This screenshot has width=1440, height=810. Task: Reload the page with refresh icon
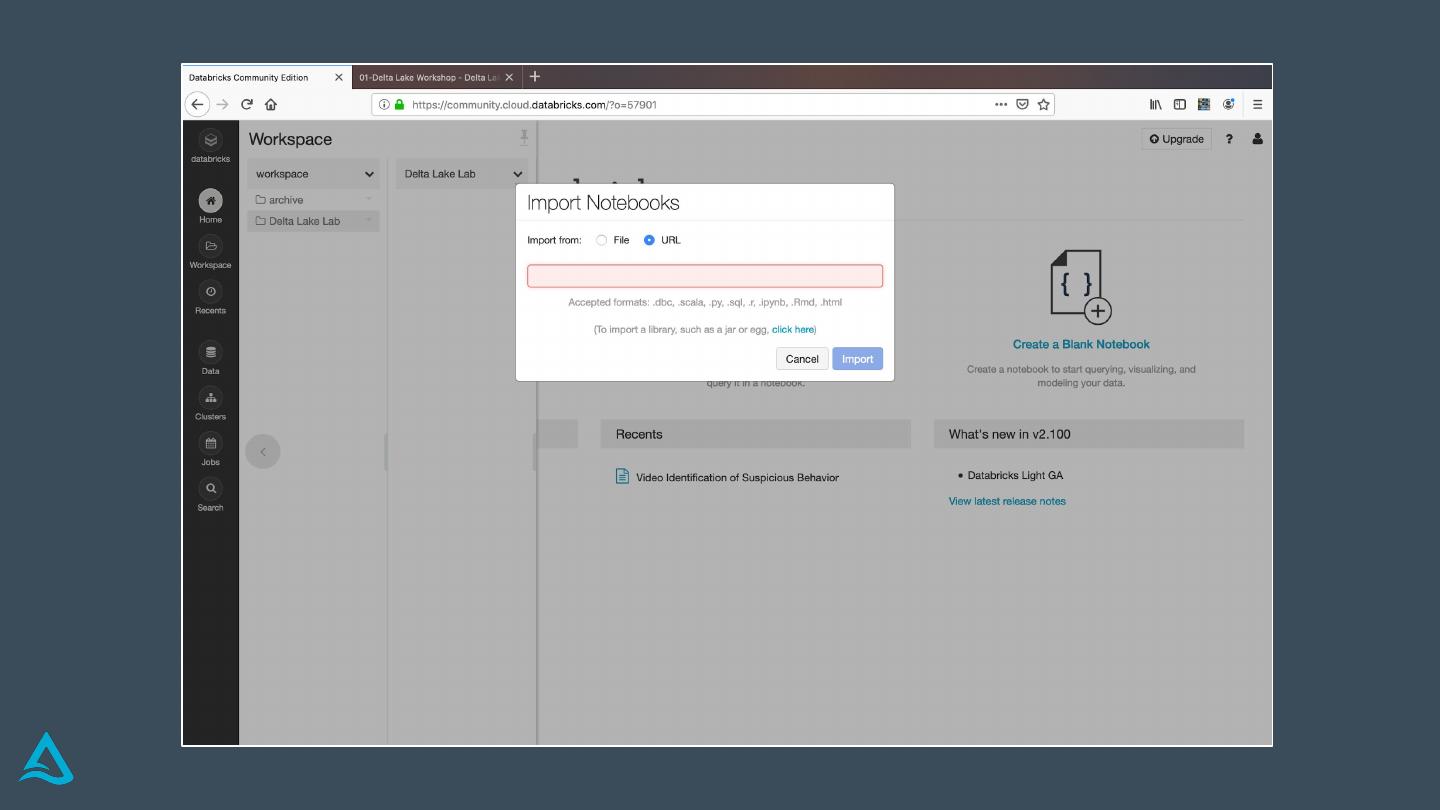[247, 104]
